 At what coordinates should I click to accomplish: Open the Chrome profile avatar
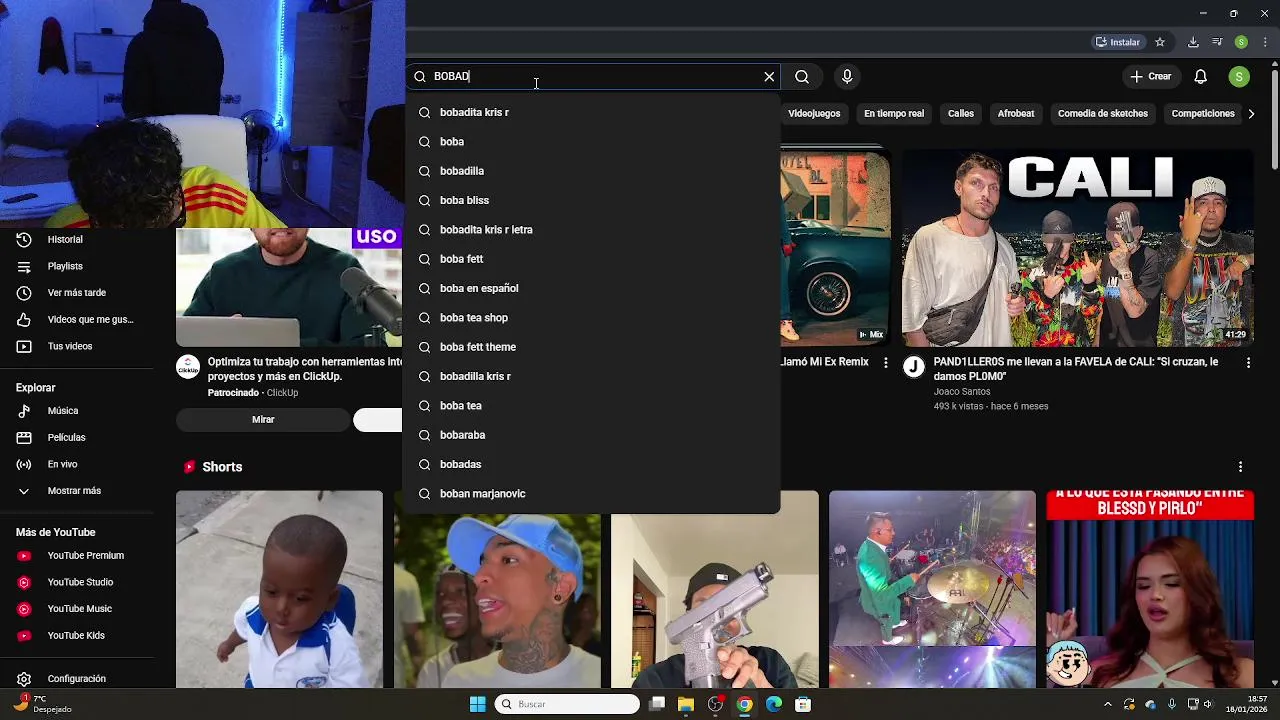1241,42
